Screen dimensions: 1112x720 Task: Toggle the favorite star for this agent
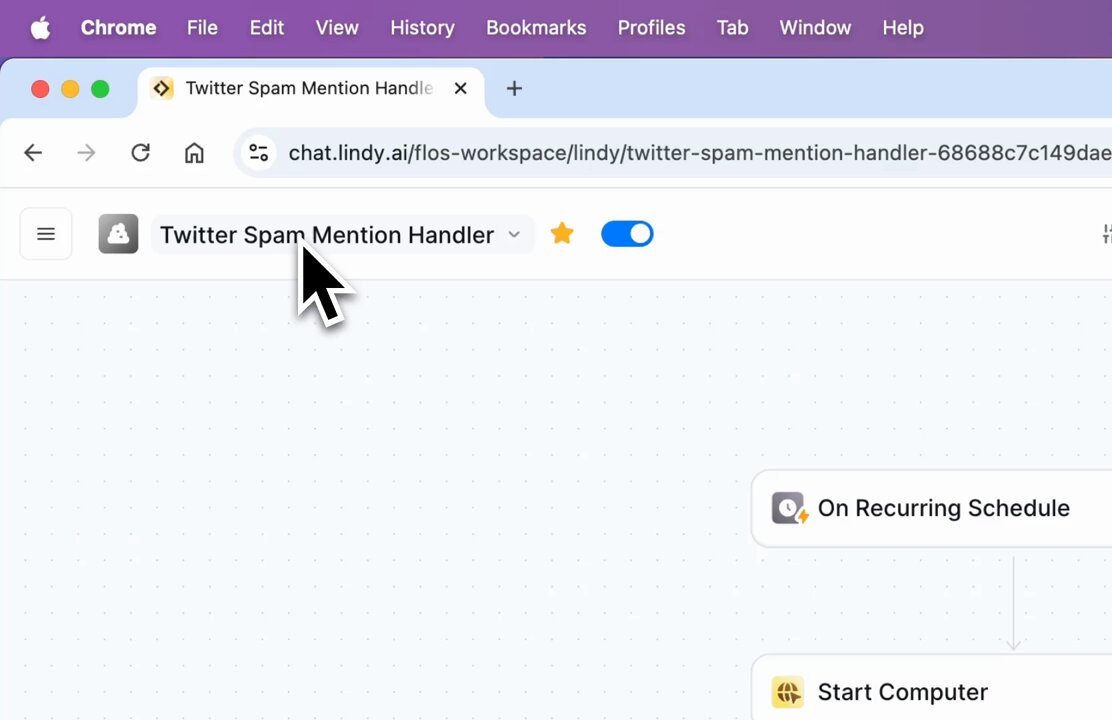562,233
